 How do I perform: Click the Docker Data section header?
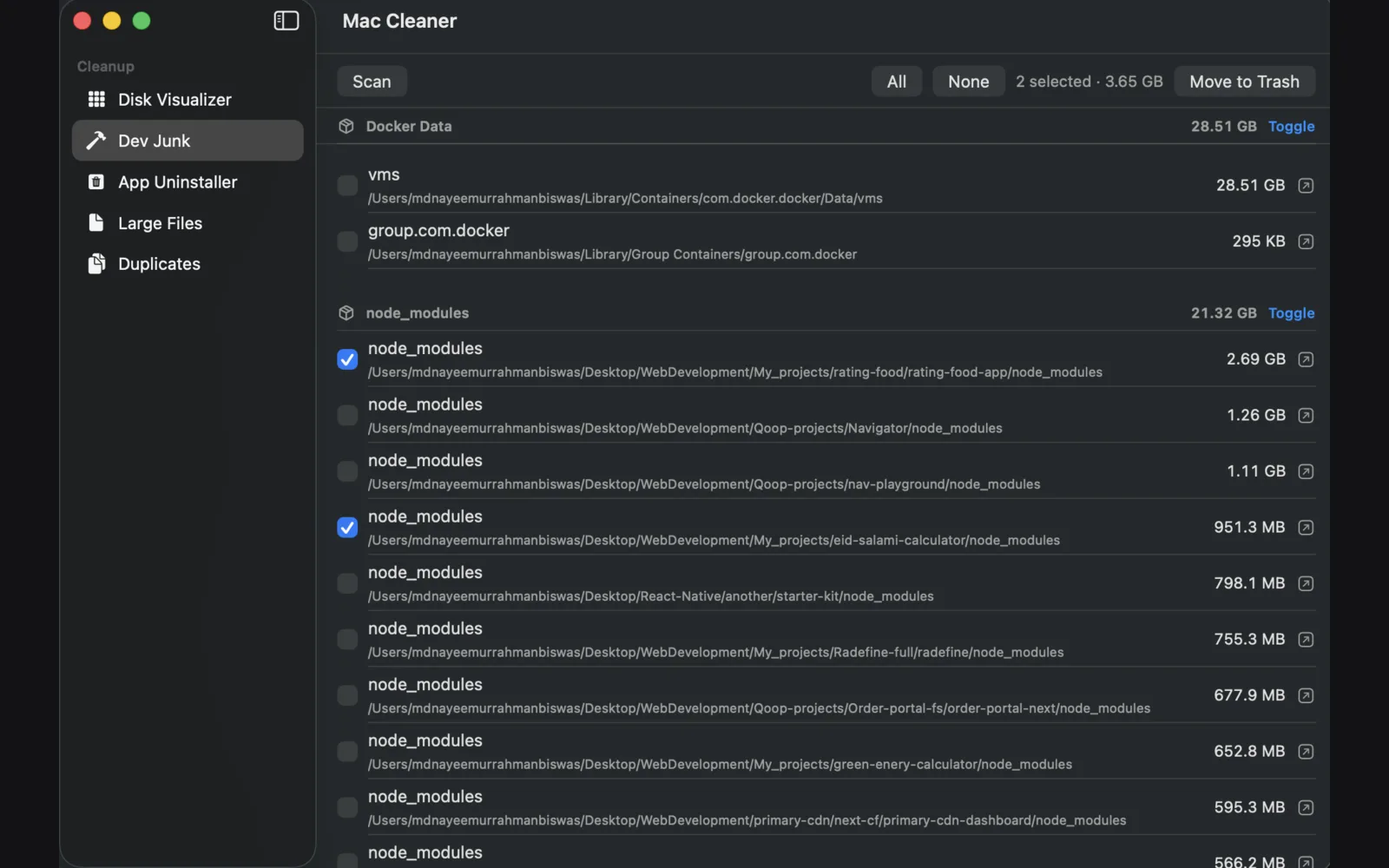[409, 127]
